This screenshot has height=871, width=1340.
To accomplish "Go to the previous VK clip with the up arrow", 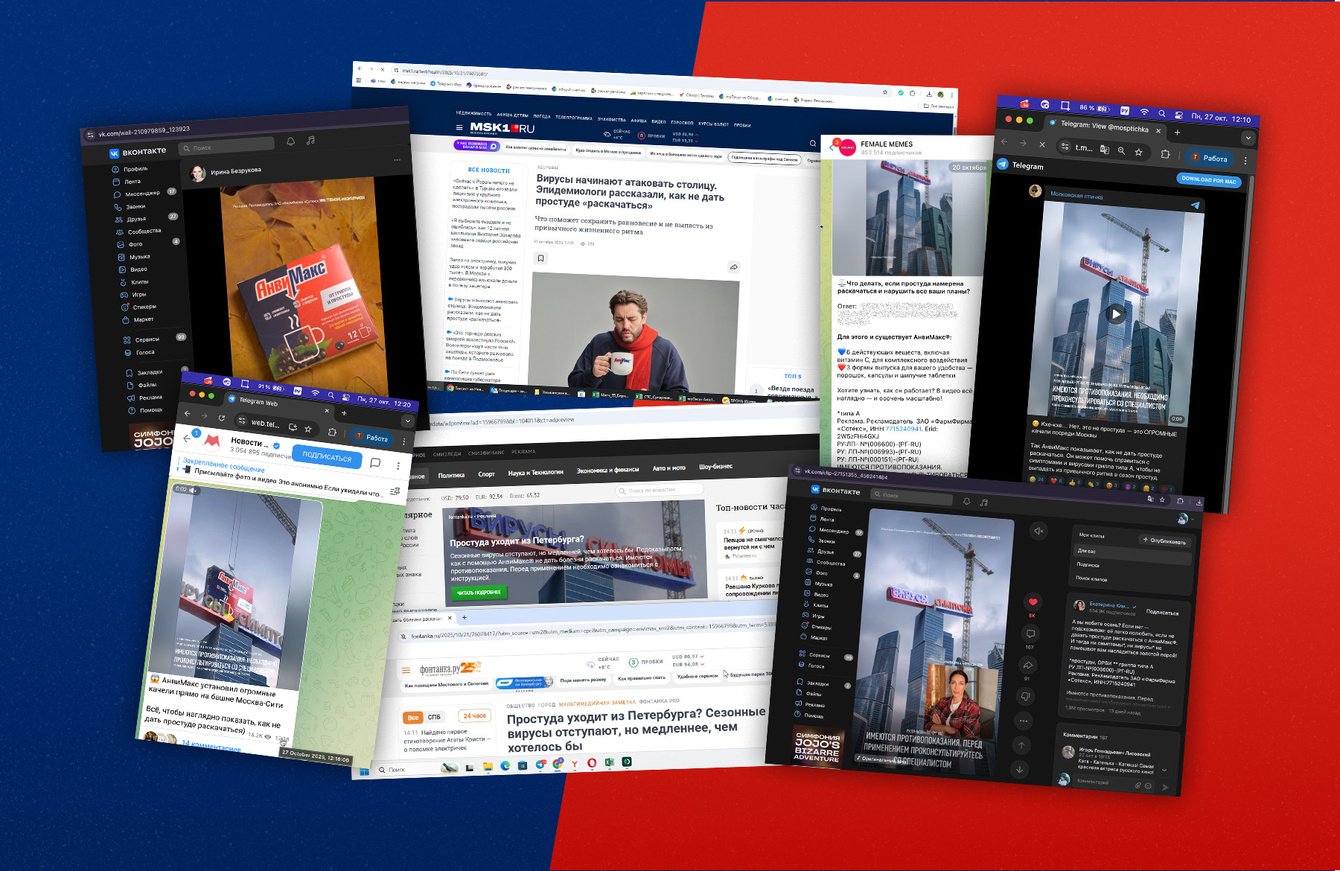I will click(1022, 744).
